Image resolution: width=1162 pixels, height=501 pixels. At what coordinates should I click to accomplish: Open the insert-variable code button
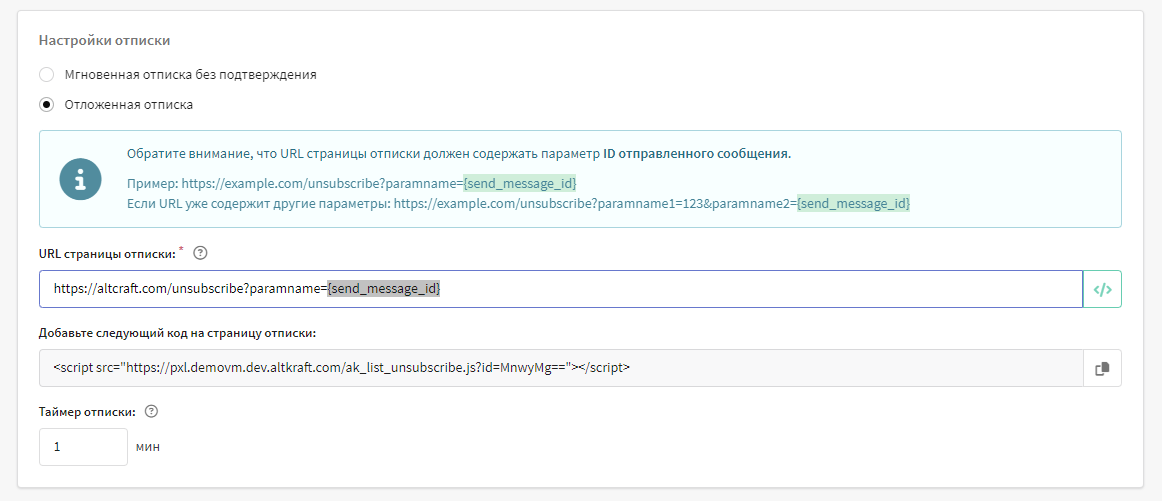(x=1102, y=289)
